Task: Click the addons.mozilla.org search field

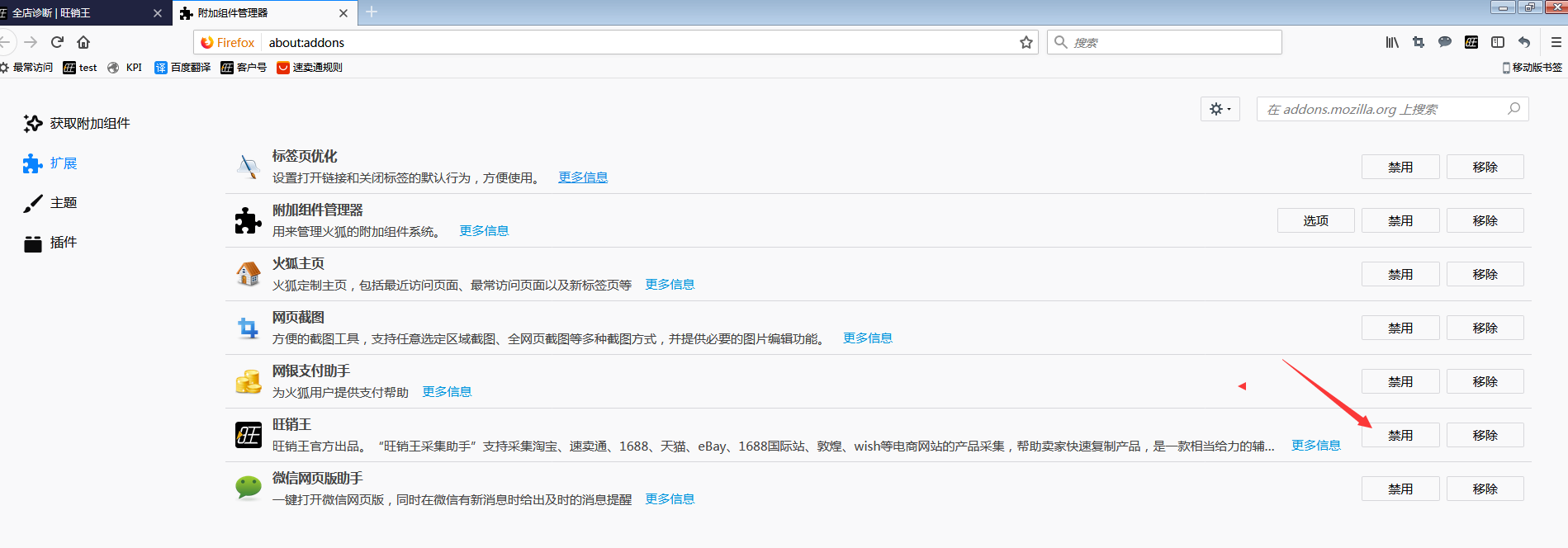Action: click(1392, 109)
